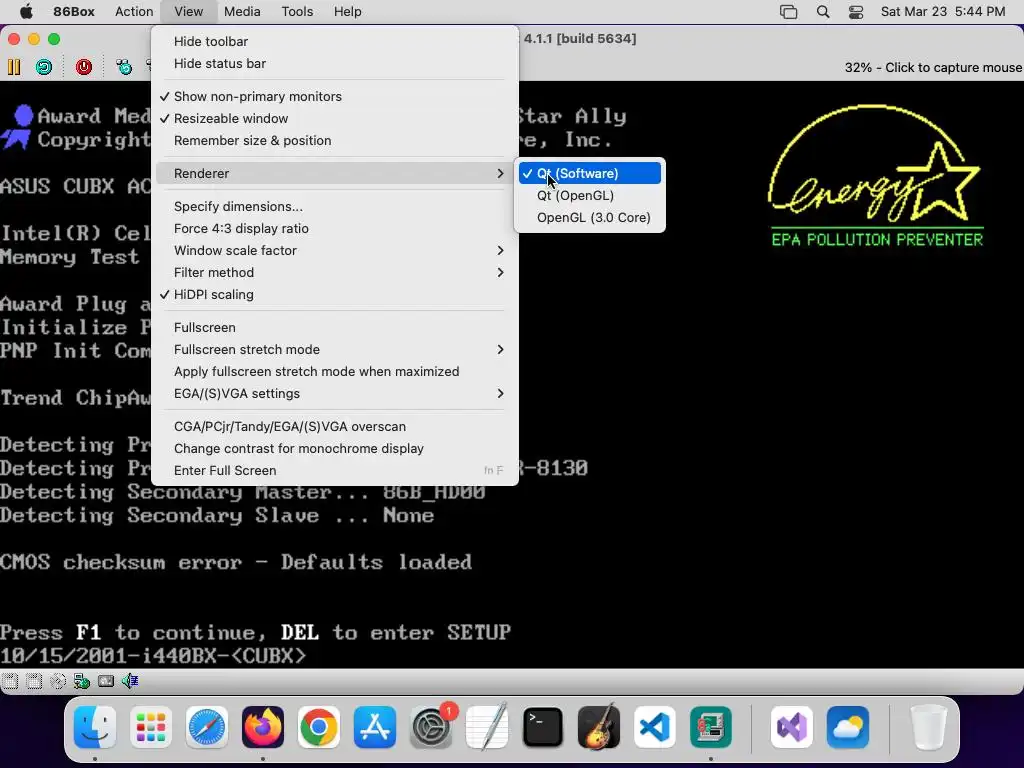Disable HiDPI scaling
This screenshot has height=768, width=1024.
tap(335, 295)
